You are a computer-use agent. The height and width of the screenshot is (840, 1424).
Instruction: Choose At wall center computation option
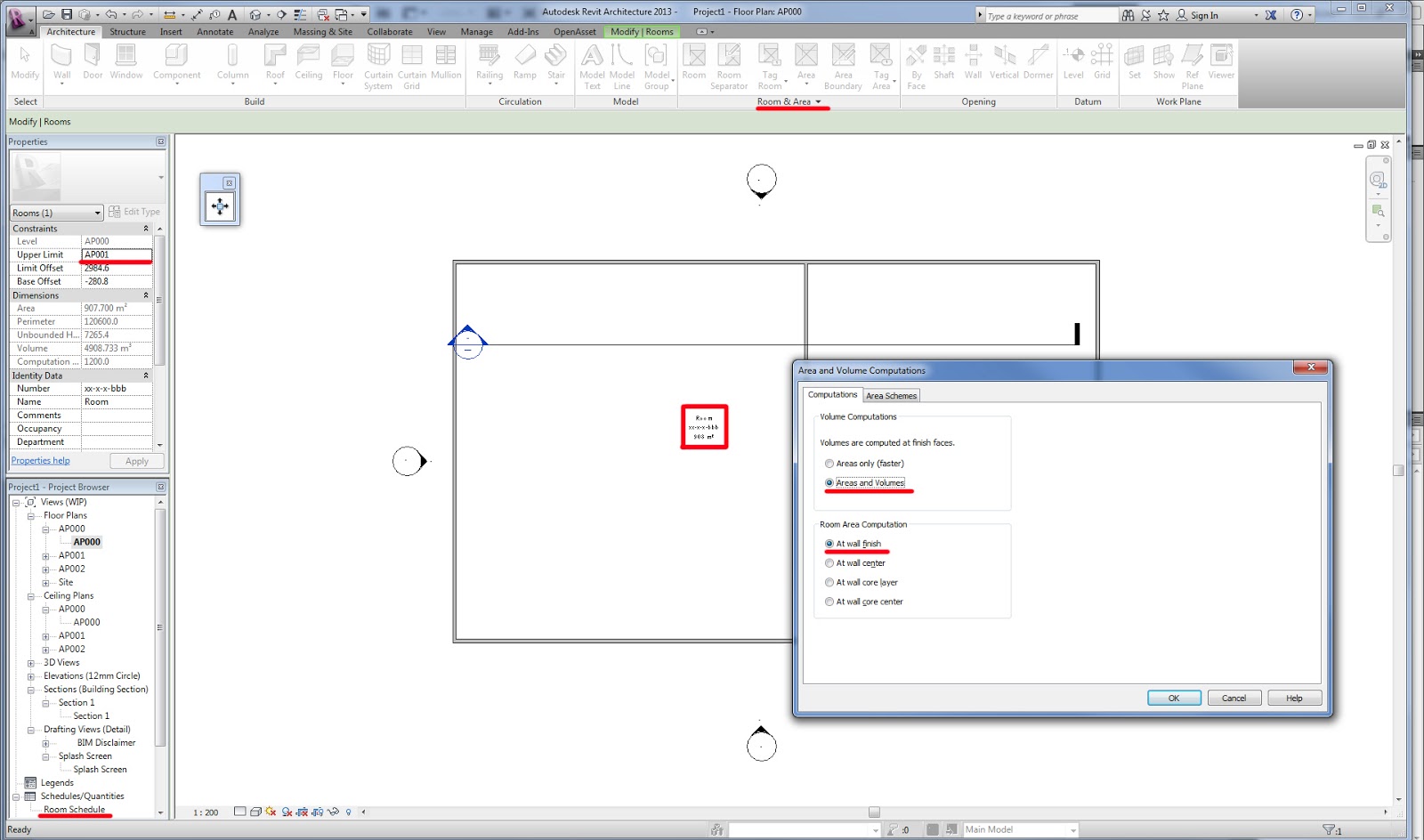829,562
